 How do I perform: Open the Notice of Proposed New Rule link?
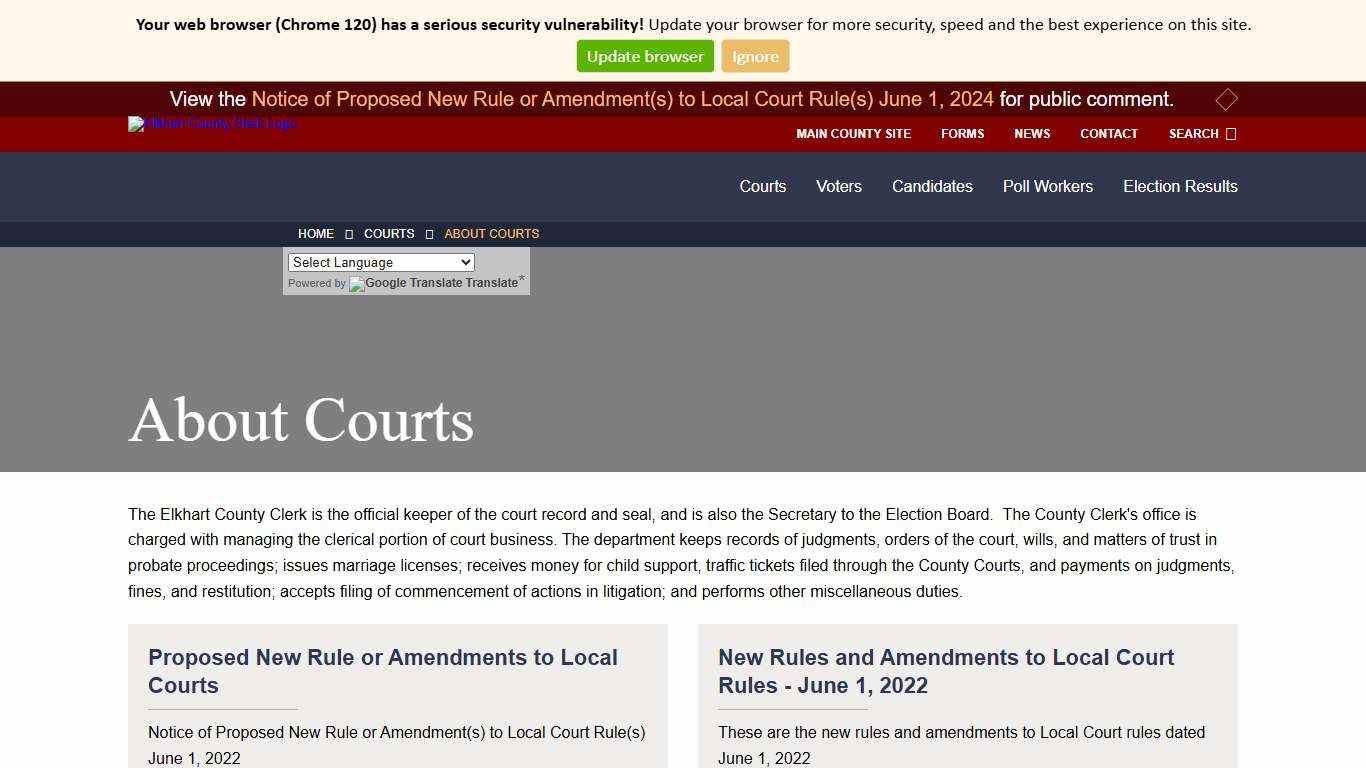click(623, 99)
